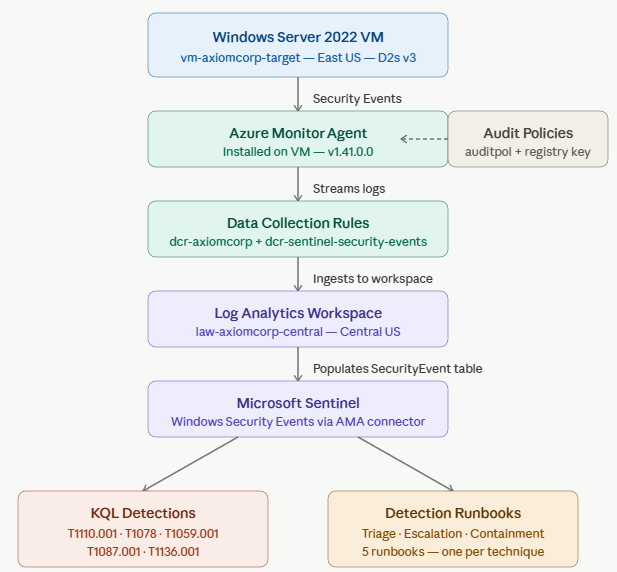Click the law-axiomcorp-central — Central US text
This screenshot has width=617, height=572.
click(298, 332)
